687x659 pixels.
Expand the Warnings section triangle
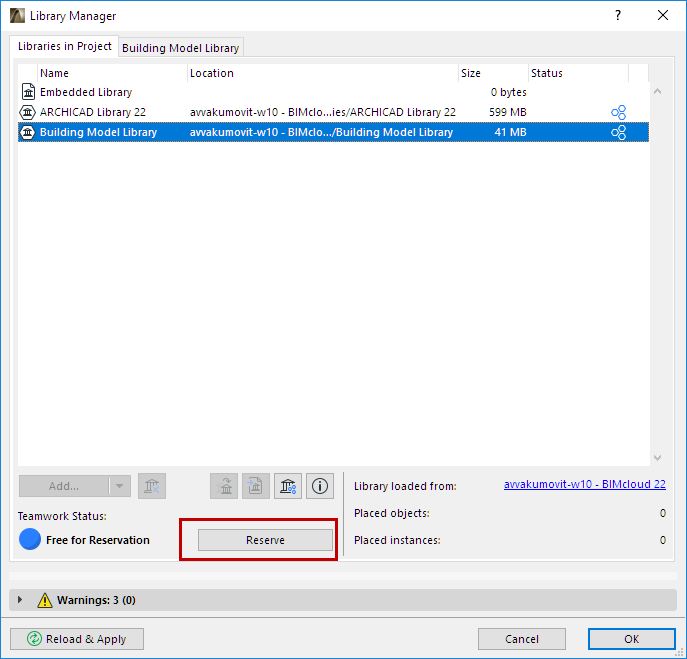(20, 599)
